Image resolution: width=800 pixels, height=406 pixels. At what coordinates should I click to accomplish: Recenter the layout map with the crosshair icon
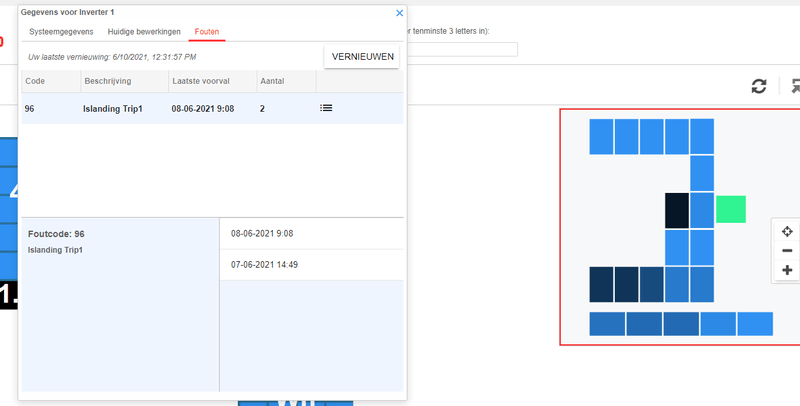[x=787, y=232]
